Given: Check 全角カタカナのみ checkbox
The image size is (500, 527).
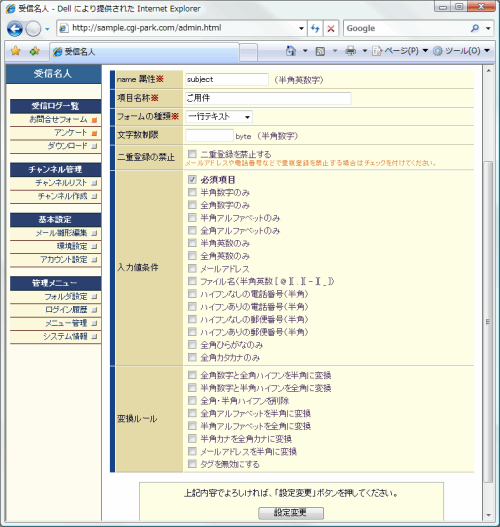Looking at the screenshot, I should pyautogui.click(x=192, y=357).
